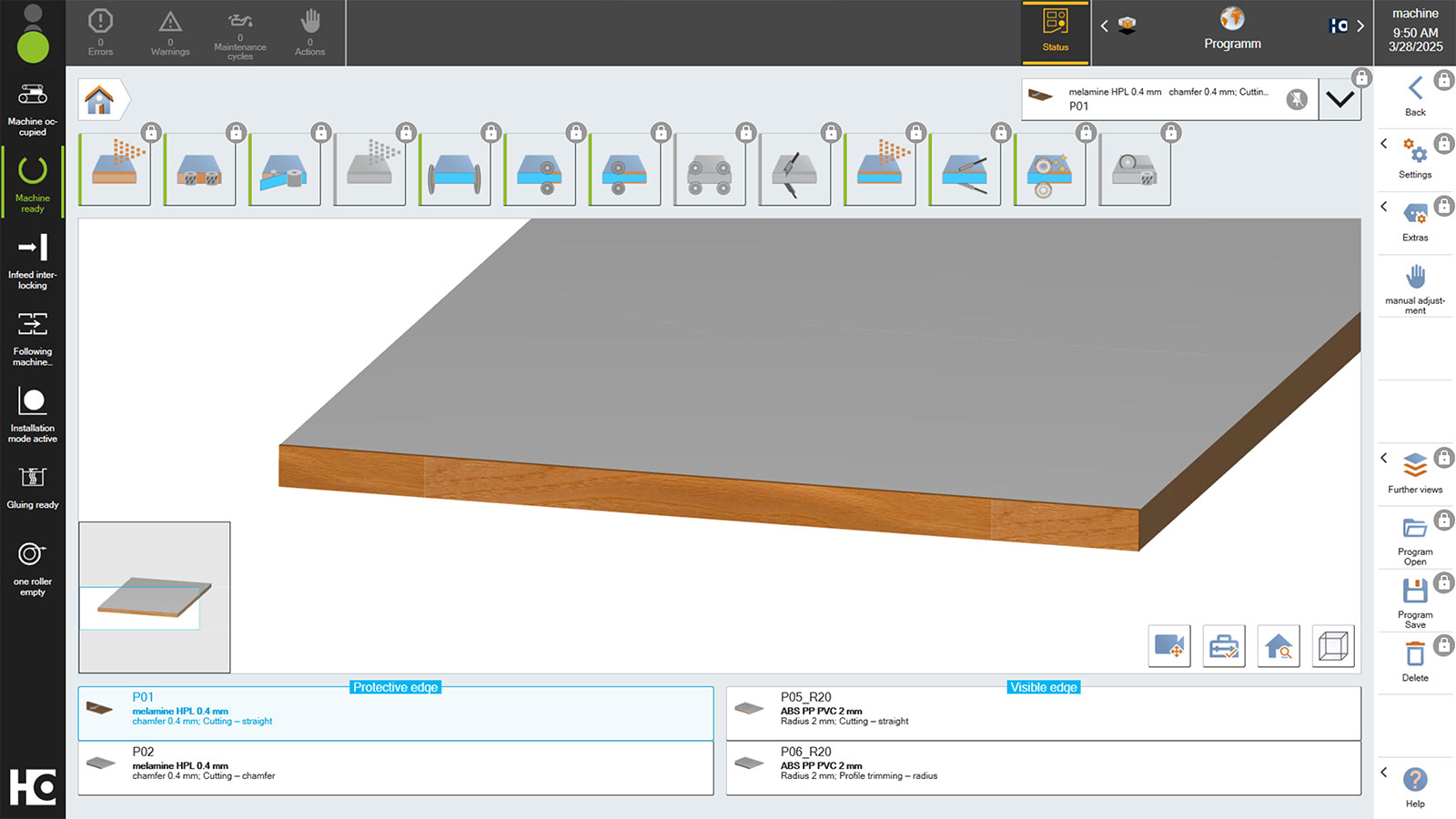Click the Delete trash icon
The height and width of the screenshot is (819, 1456).
1414,654
